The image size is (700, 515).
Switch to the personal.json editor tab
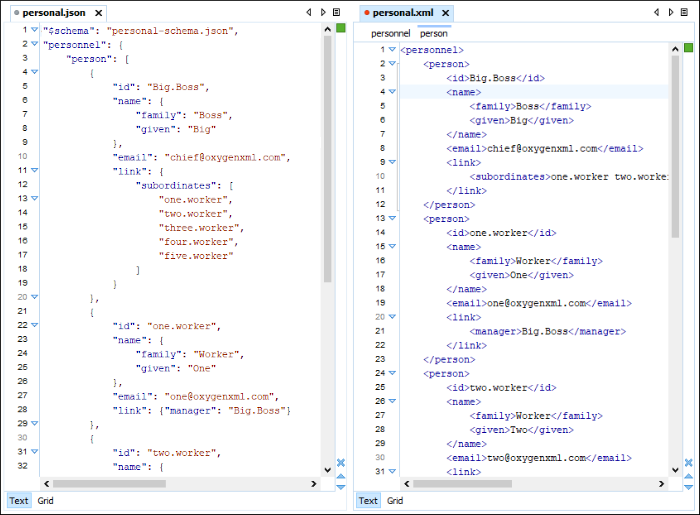point(56,14)
